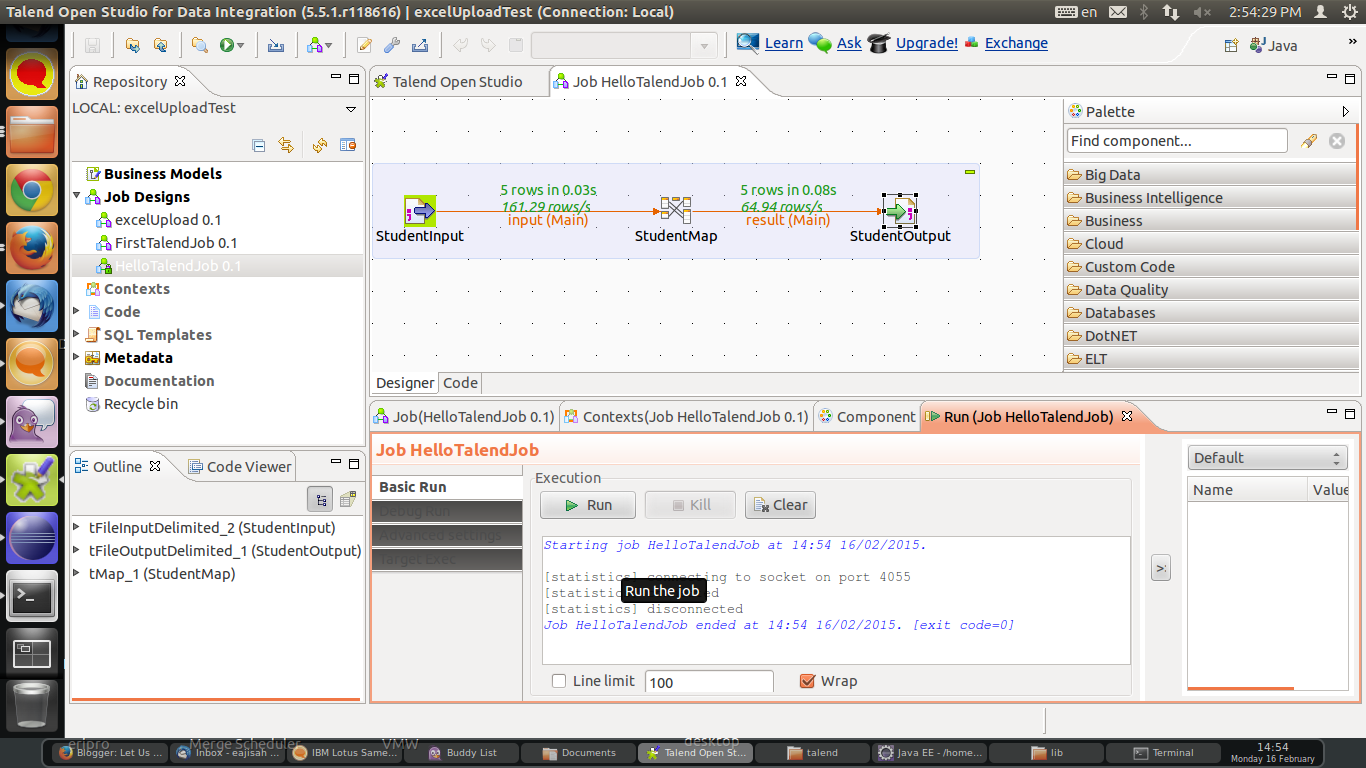Refresh the Repository view
1366x768 pixels.
click(x=318, y=145)
